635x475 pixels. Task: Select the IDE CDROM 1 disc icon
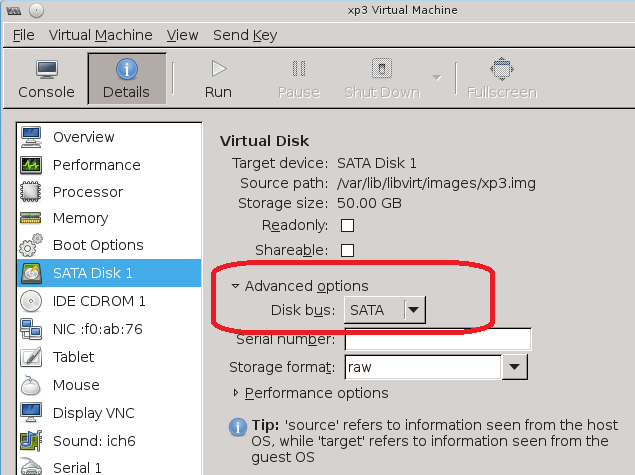click(x=31, y=300)
